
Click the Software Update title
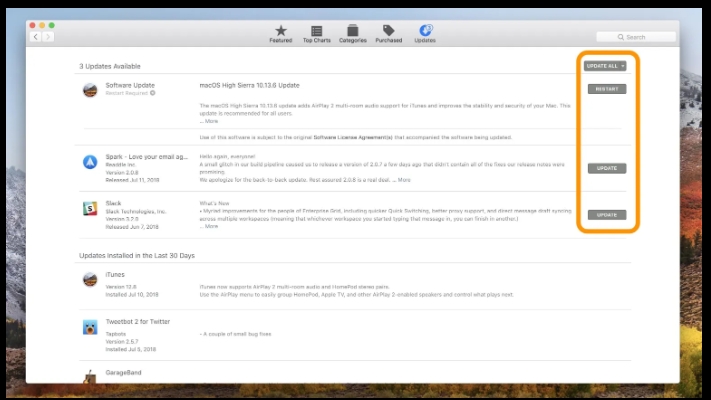[x=130, y=85]
